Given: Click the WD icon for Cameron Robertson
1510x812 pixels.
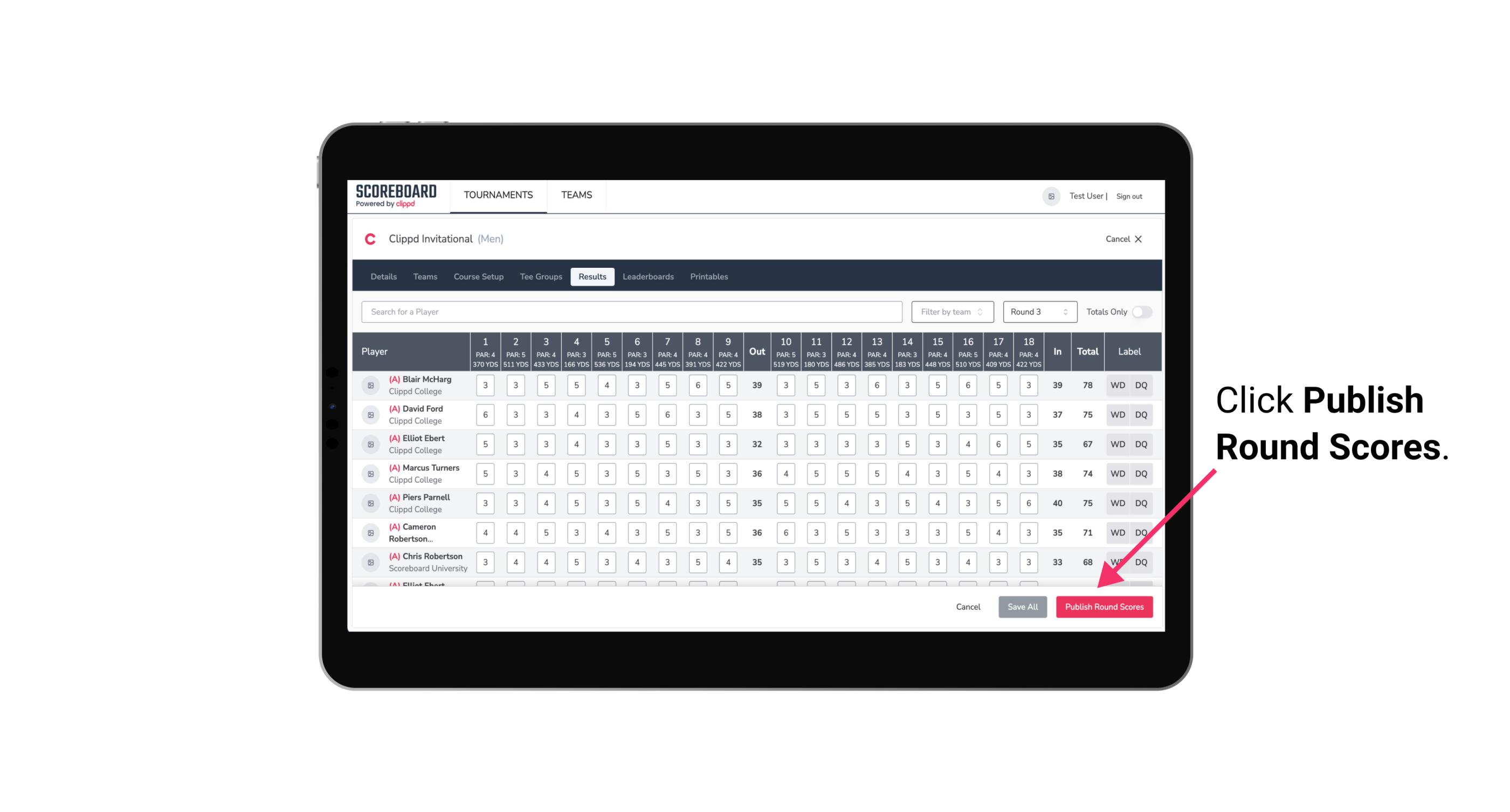Looking at the screenshot, I should point(1117,532).
